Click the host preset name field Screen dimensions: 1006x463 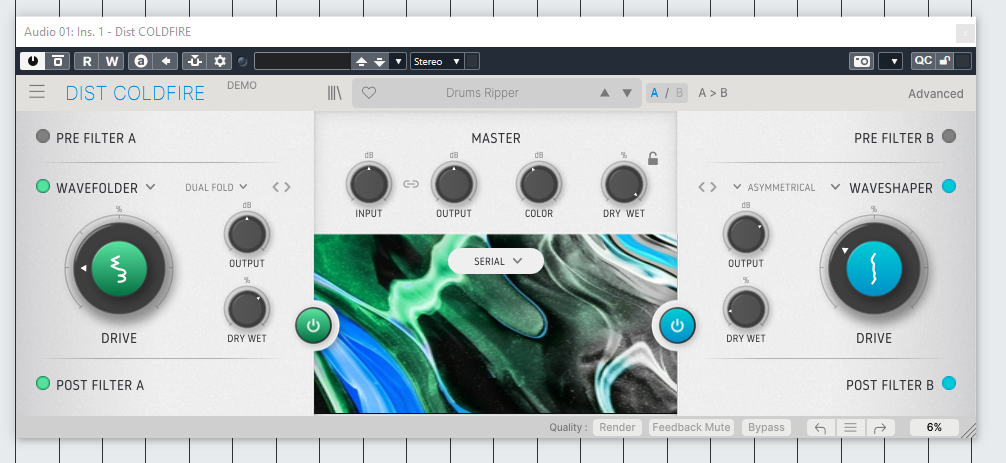tap(302, 62)
